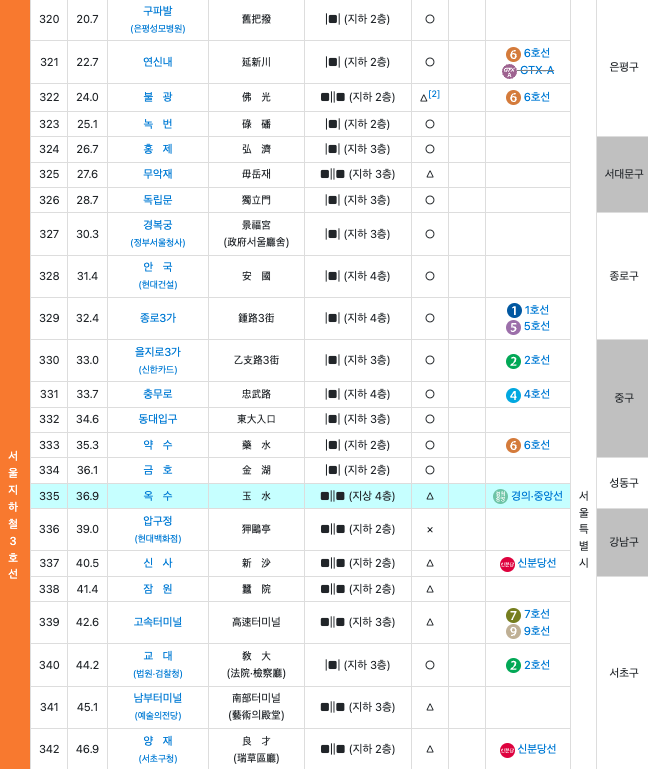This screenshot has height=769, width=648.
Task: Click the orange Line 6 icon in the 연신내 row
Action: [513, 54]
